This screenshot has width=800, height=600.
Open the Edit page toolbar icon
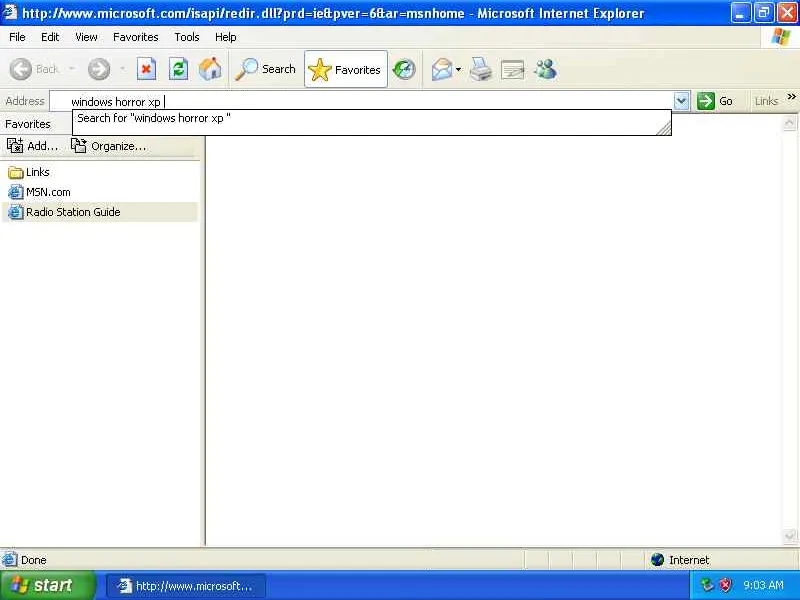pyautogui.click(x=513, y=69)
